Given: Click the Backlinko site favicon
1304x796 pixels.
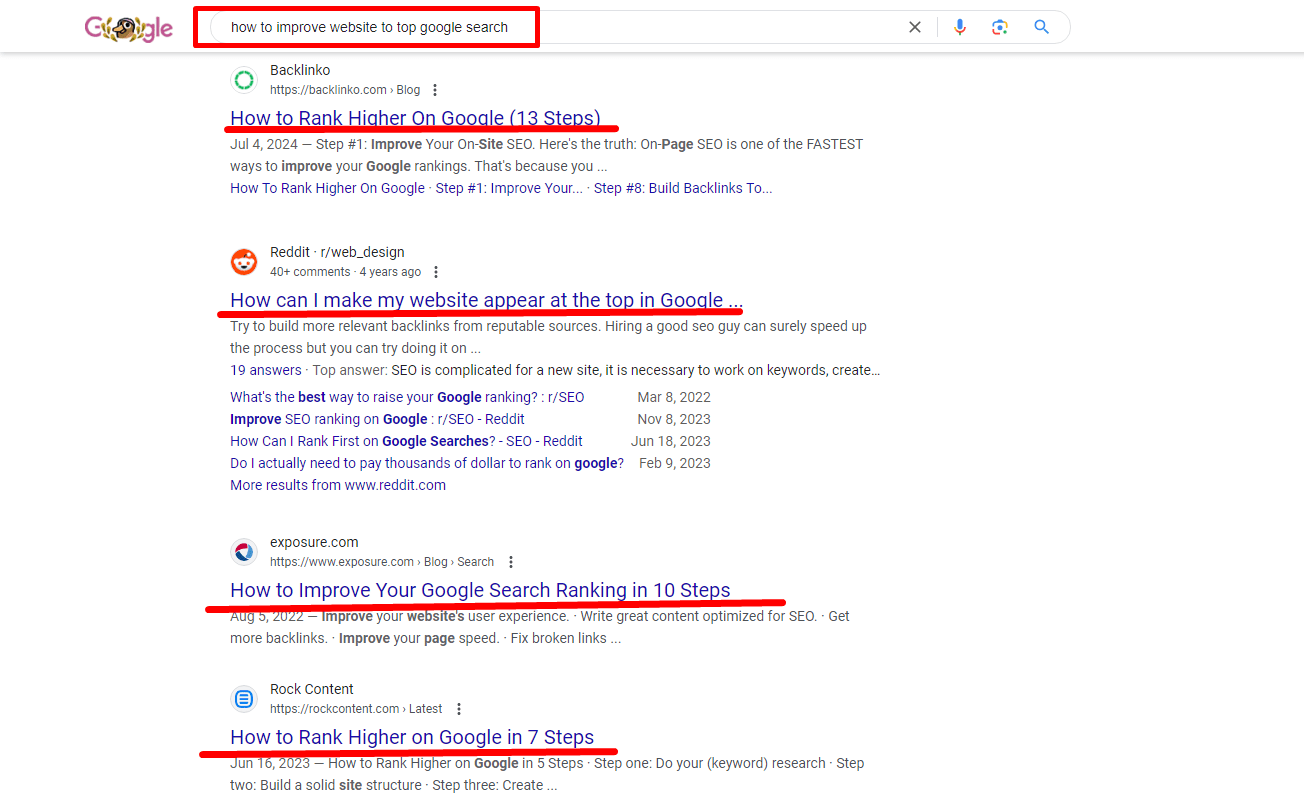Looking at the screenshot, I should 244,80.
